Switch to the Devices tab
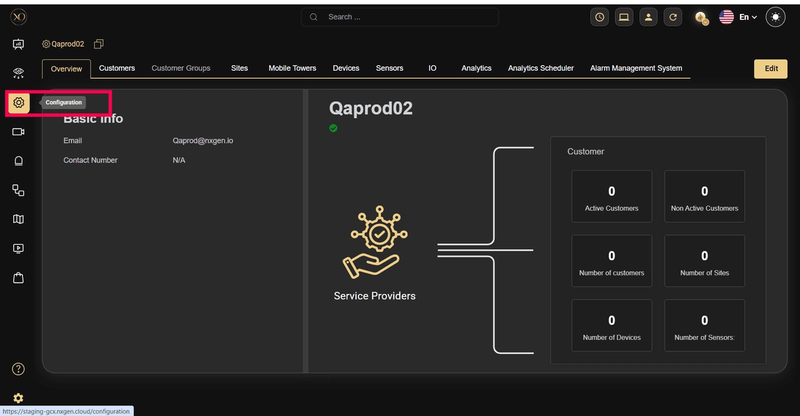 [346, 68]
